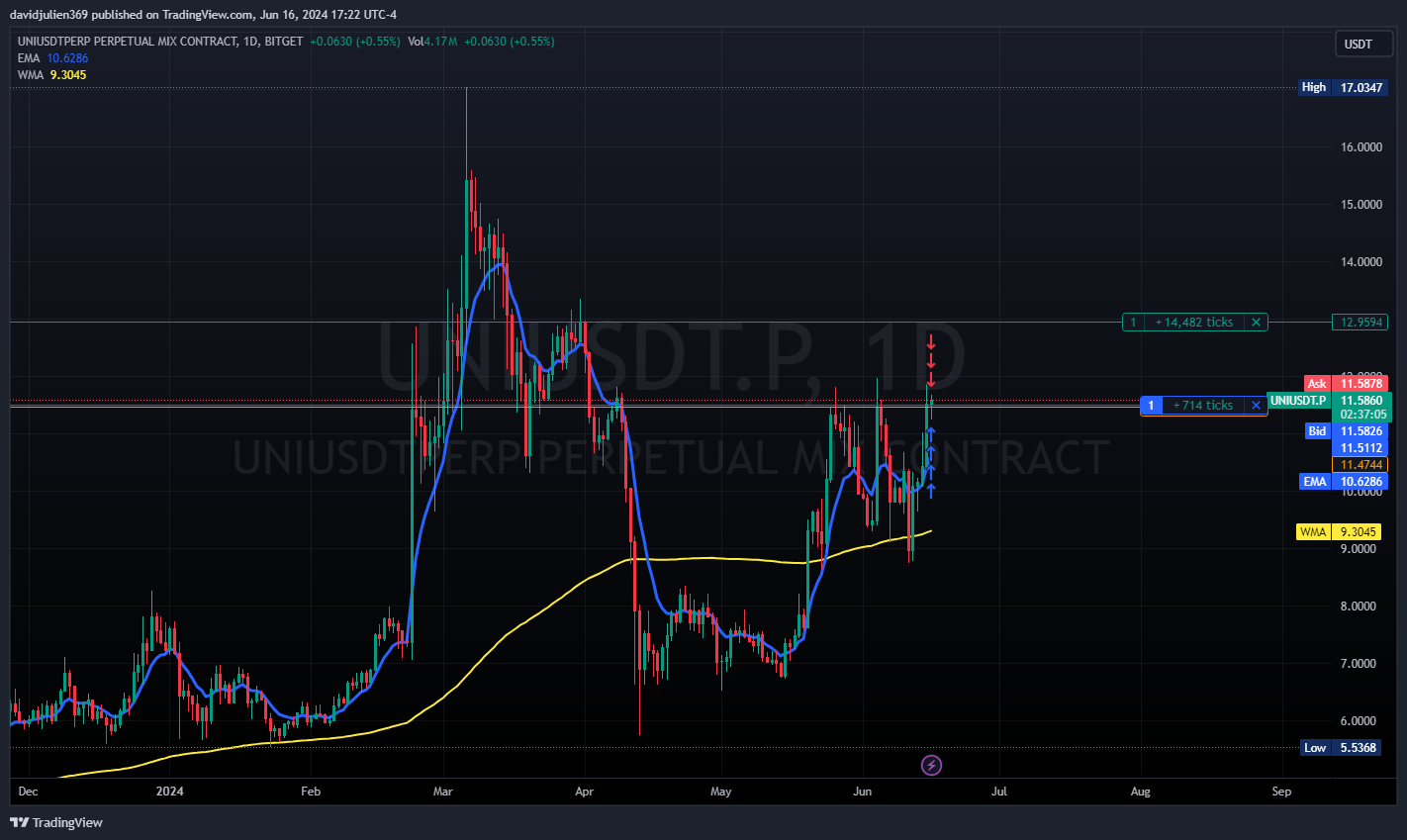Screen dimensions: 1407x840
Task: Click the TradingView logo at bottom left
Action: click(x=56, y=822)
